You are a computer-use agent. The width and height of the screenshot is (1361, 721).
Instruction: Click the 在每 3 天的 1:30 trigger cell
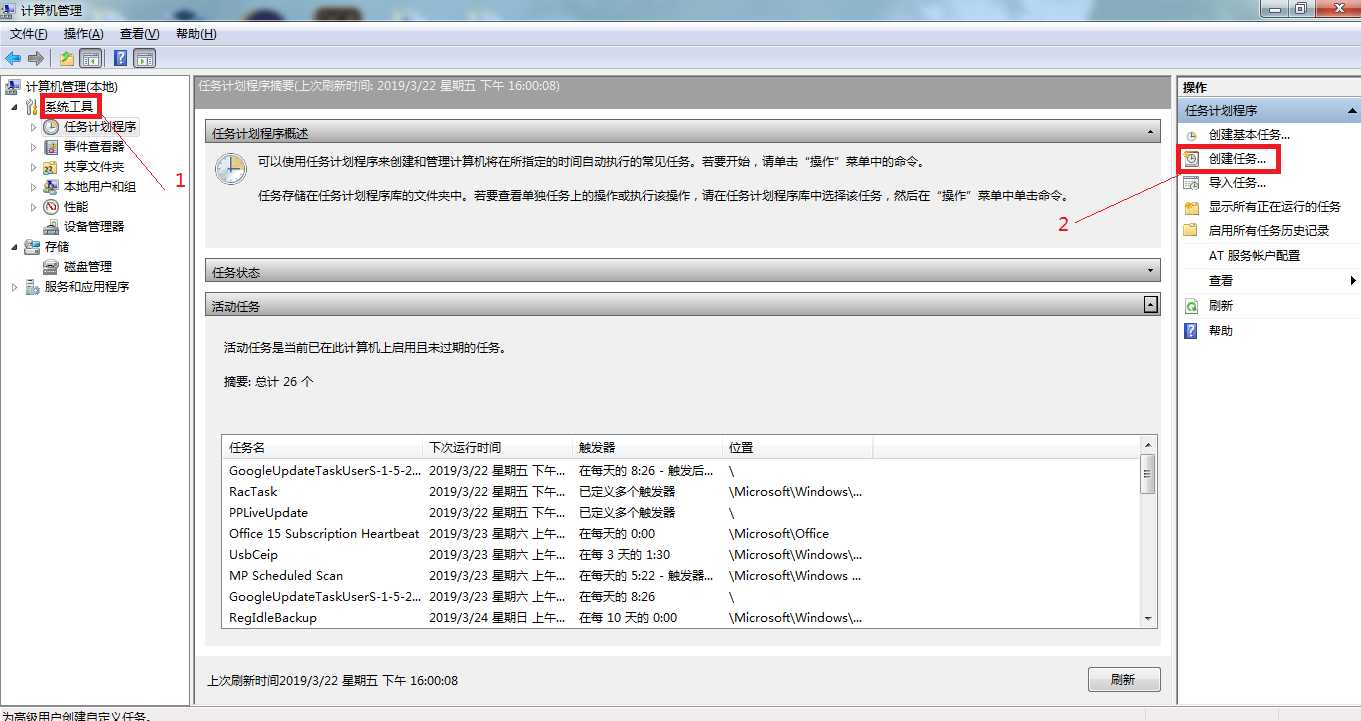(x=625, y=555)
